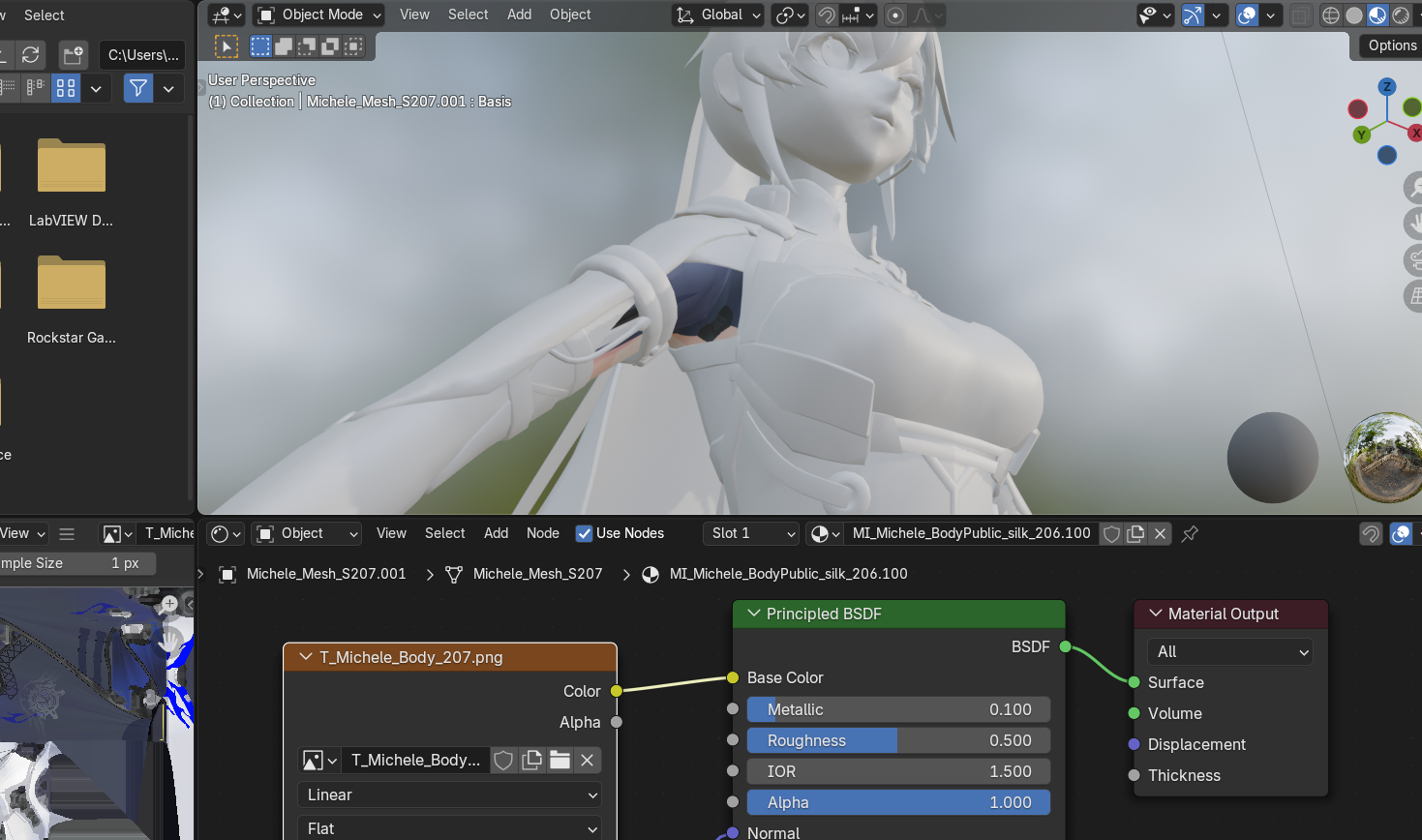
Task: Toggle Use Nodes checkbox
Action: [x=584, y=533]
